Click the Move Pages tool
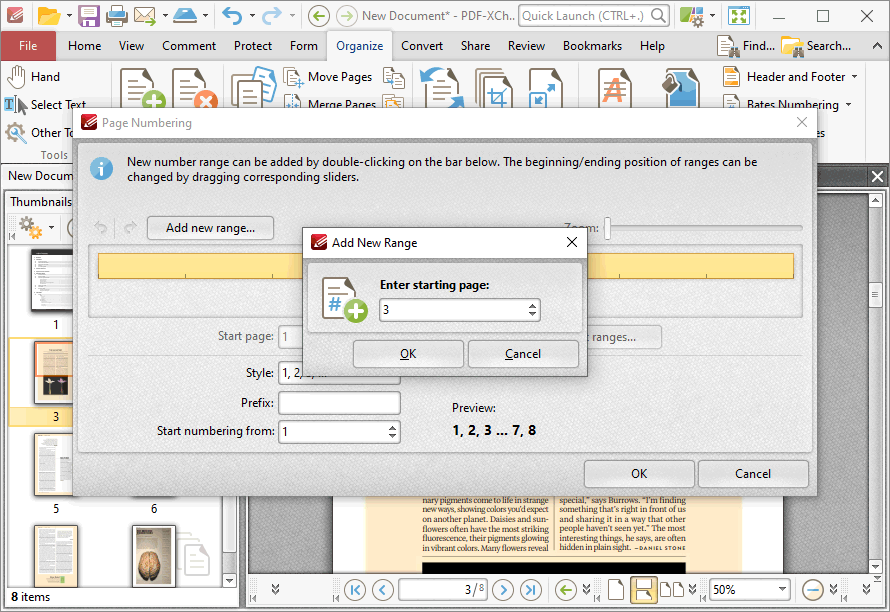890x612 pixels. pos(328,77)
